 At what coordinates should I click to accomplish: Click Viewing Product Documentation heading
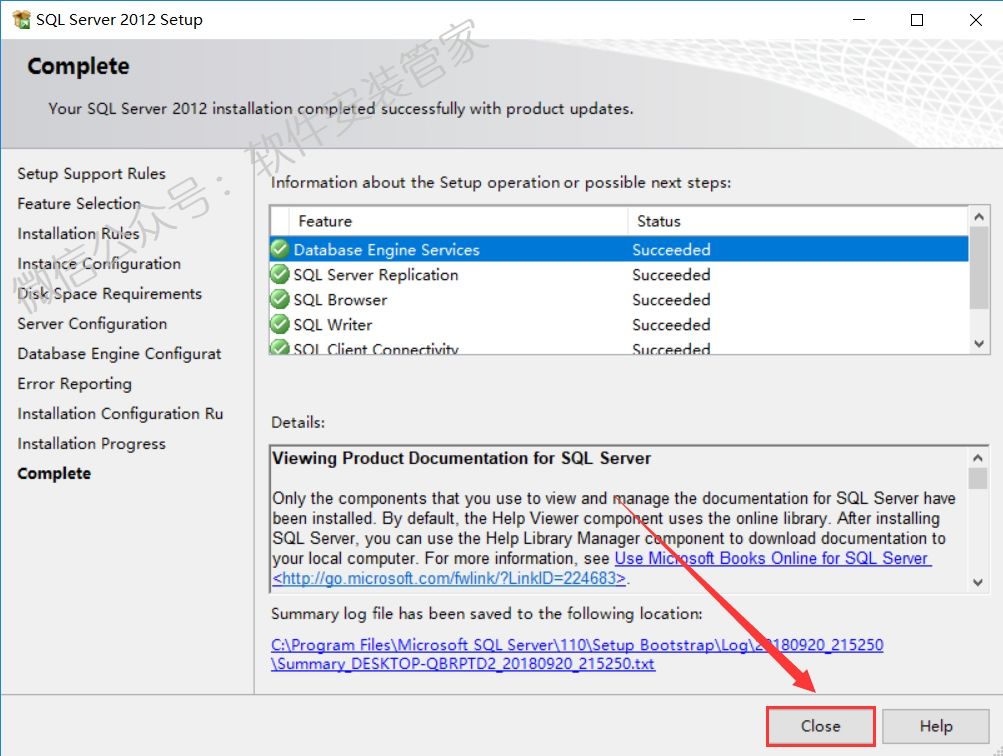(x=461, y=458)
